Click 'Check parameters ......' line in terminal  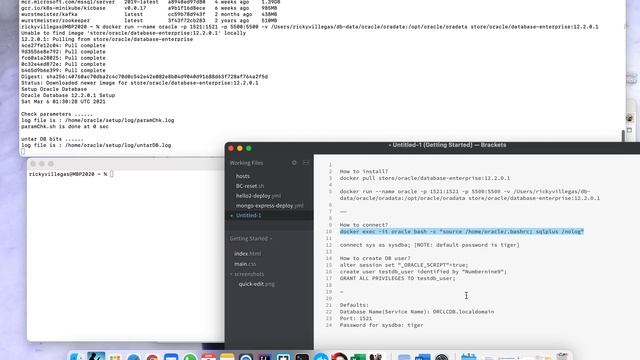pyautogui.click(x=57, y=114)
